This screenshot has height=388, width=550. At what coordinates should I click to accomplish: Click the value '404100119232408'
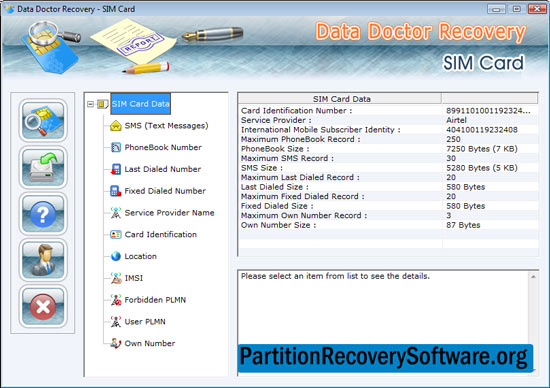(482, 129)
